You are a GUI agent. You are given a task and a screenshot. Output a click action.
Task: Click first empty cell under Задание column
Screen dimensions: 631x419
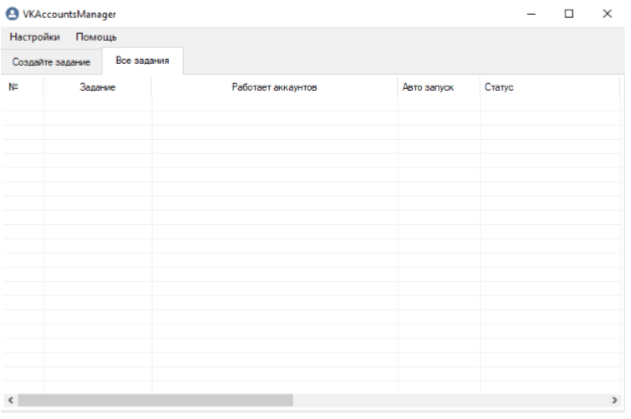(x=97, y=105)
